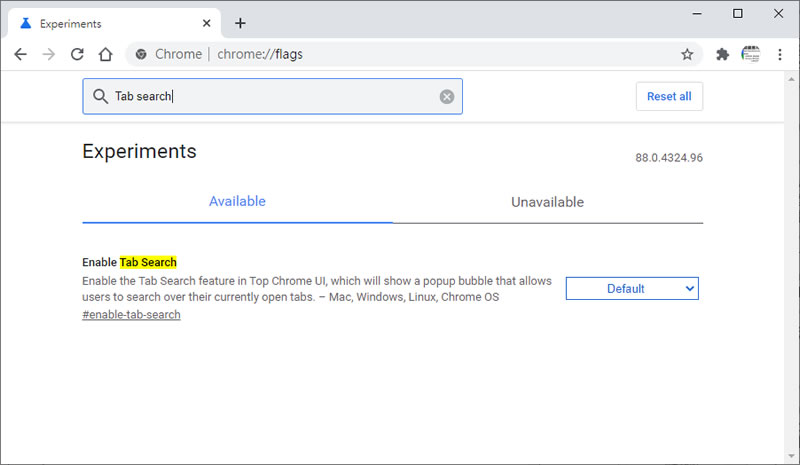Screen dimensions: 800x465
Task: Click the flask icon on the Experiments tab
Action: point(26,23)
